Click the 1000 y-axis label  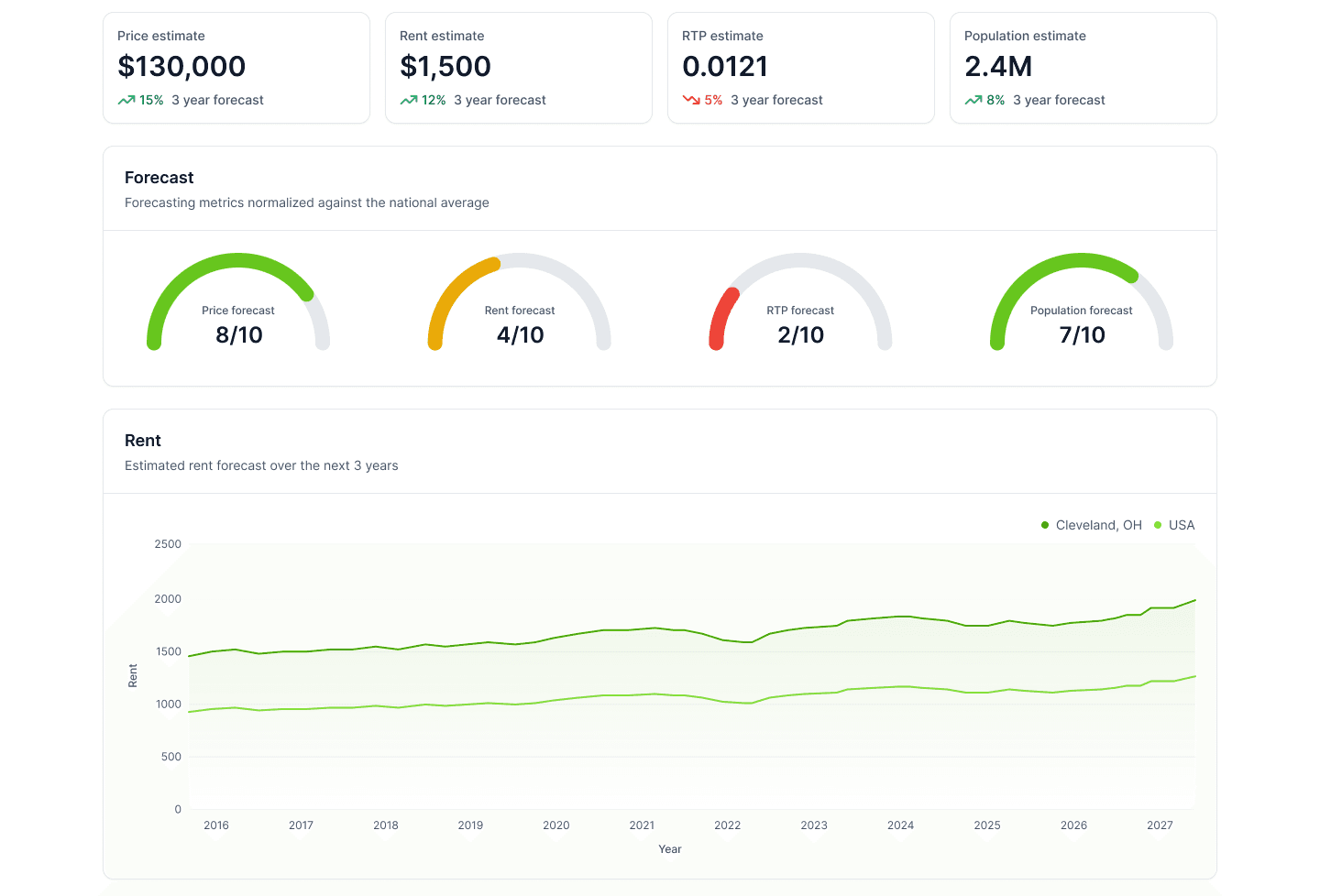click(169, 705)
